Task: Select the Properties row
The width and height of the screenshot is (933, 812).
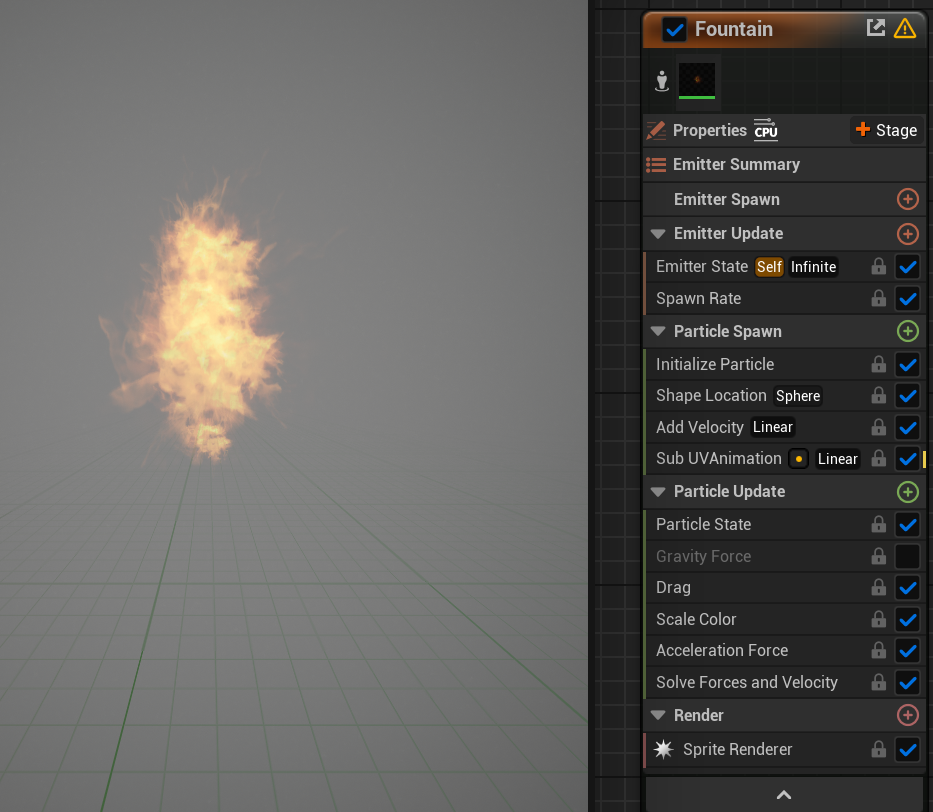Action: click(710, 130)
